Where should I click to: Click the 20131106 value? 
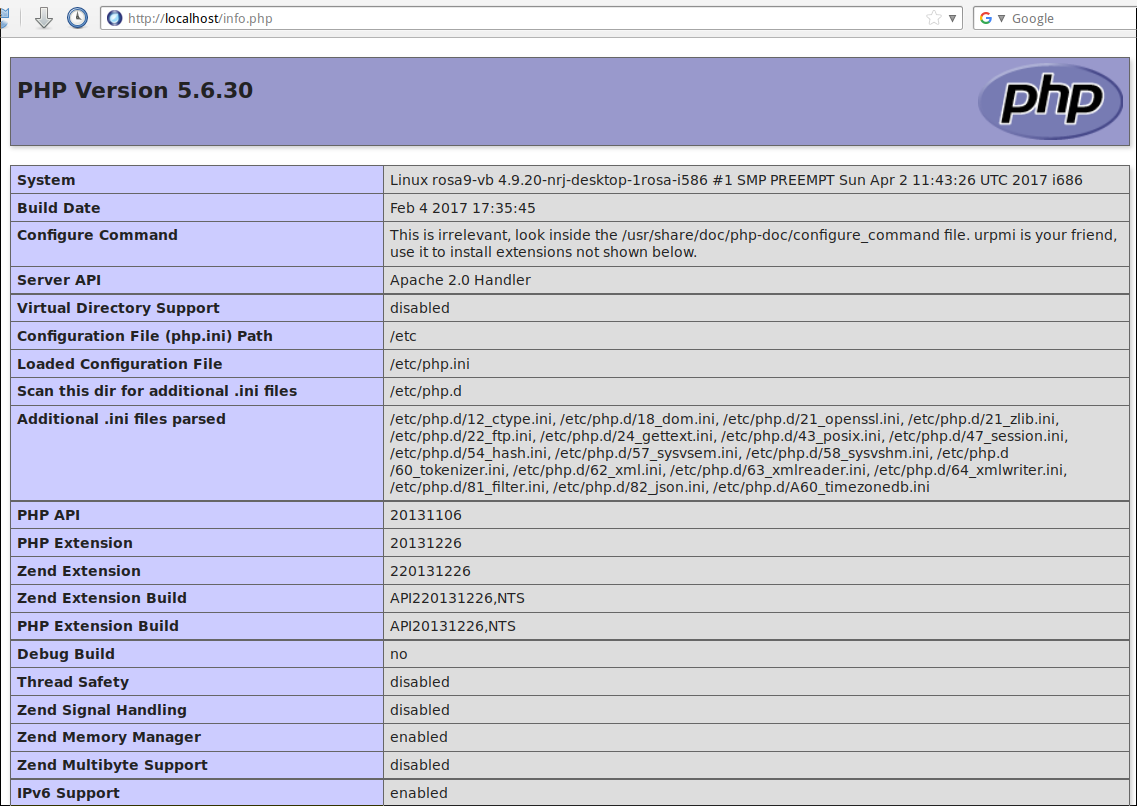(426, 515)
